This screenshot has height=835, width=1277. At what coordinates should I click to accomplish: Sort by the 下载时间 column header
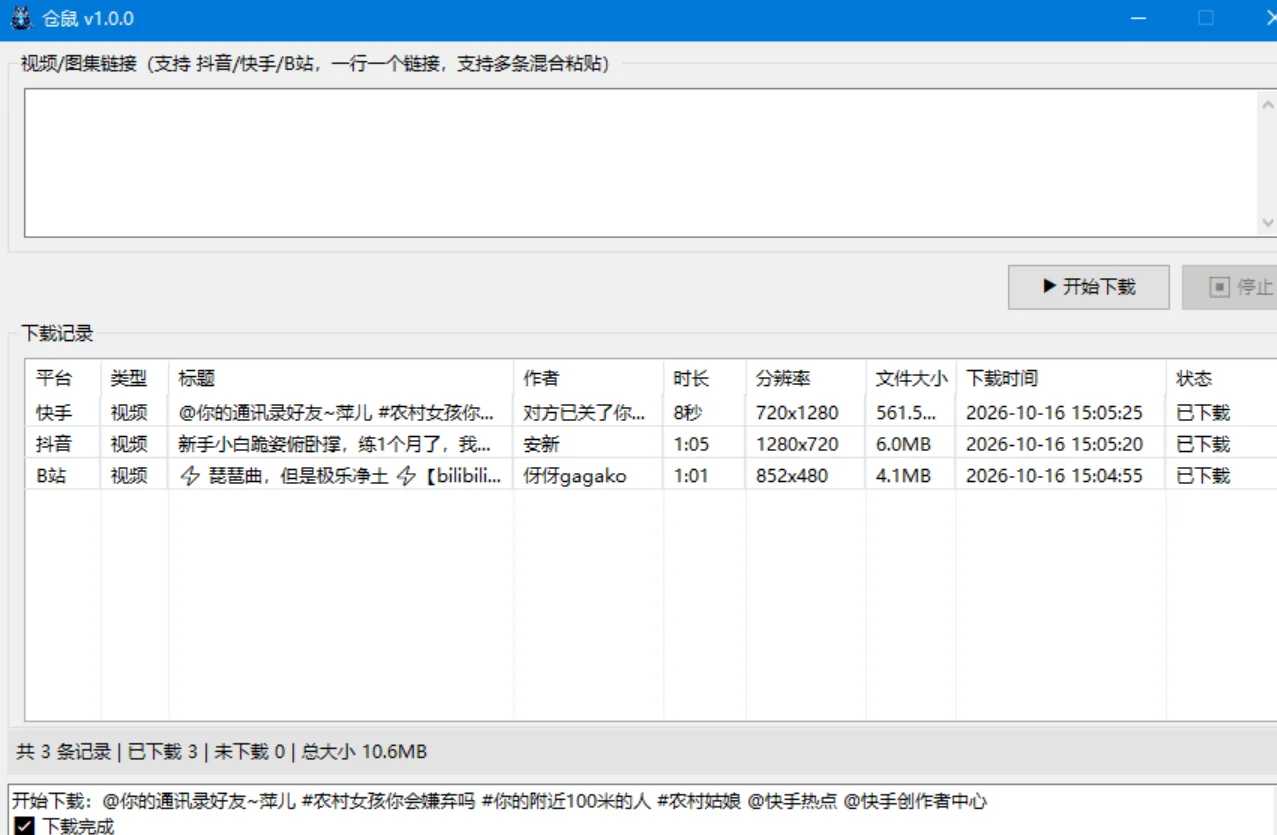click(1060, 378)
